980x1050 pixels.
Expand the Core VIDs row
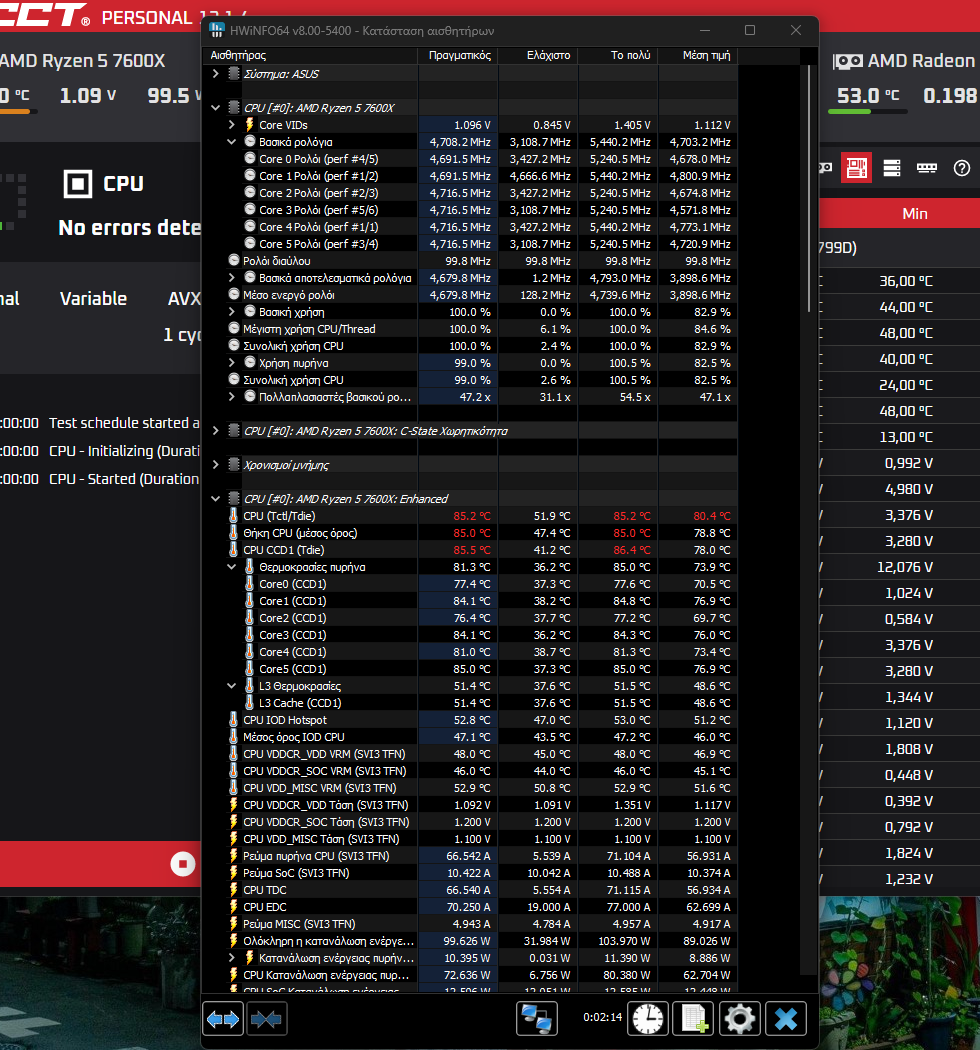click(x=232, y=125)
